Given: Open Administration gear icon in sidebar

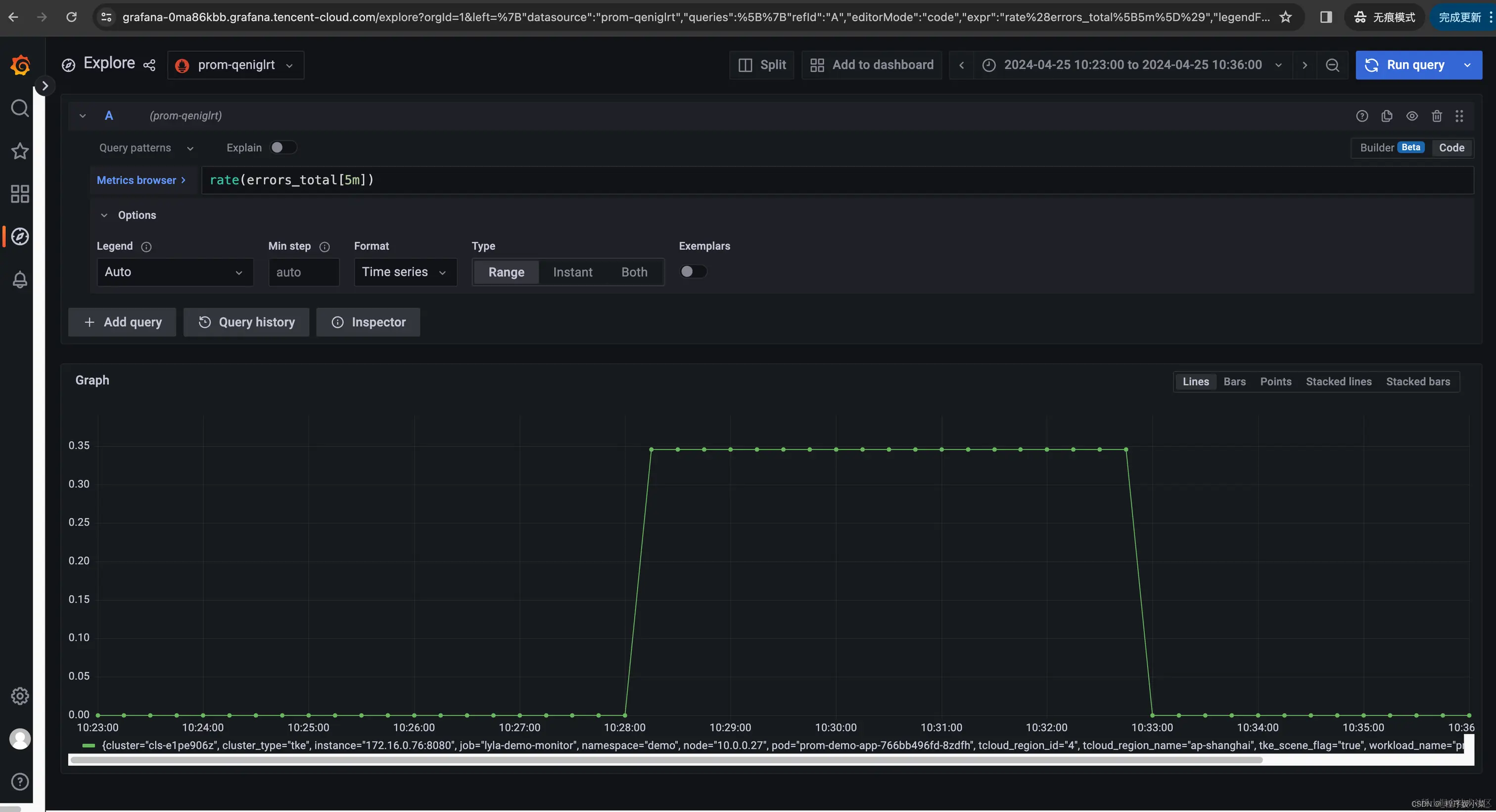Looking at the screenshot, I should click(20, 696).
